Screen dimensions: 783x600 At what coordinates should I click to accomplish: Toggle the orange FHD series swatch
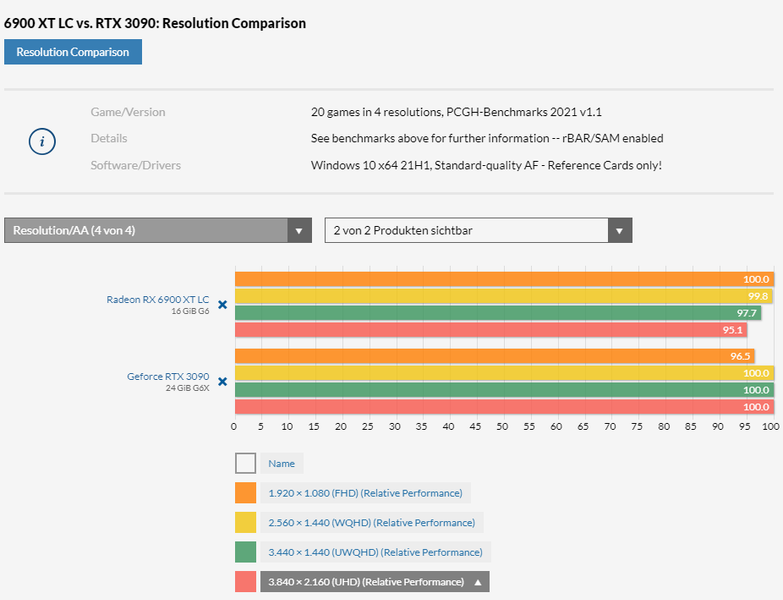246,493
